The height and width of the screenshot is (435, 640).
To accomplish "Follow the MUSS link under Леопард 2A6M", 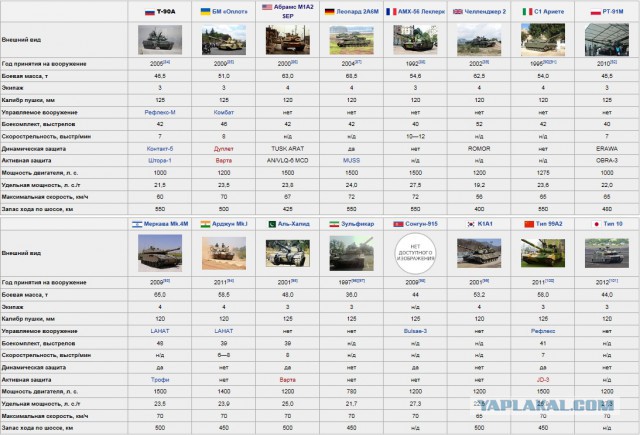I will click(x=351, y=161).
